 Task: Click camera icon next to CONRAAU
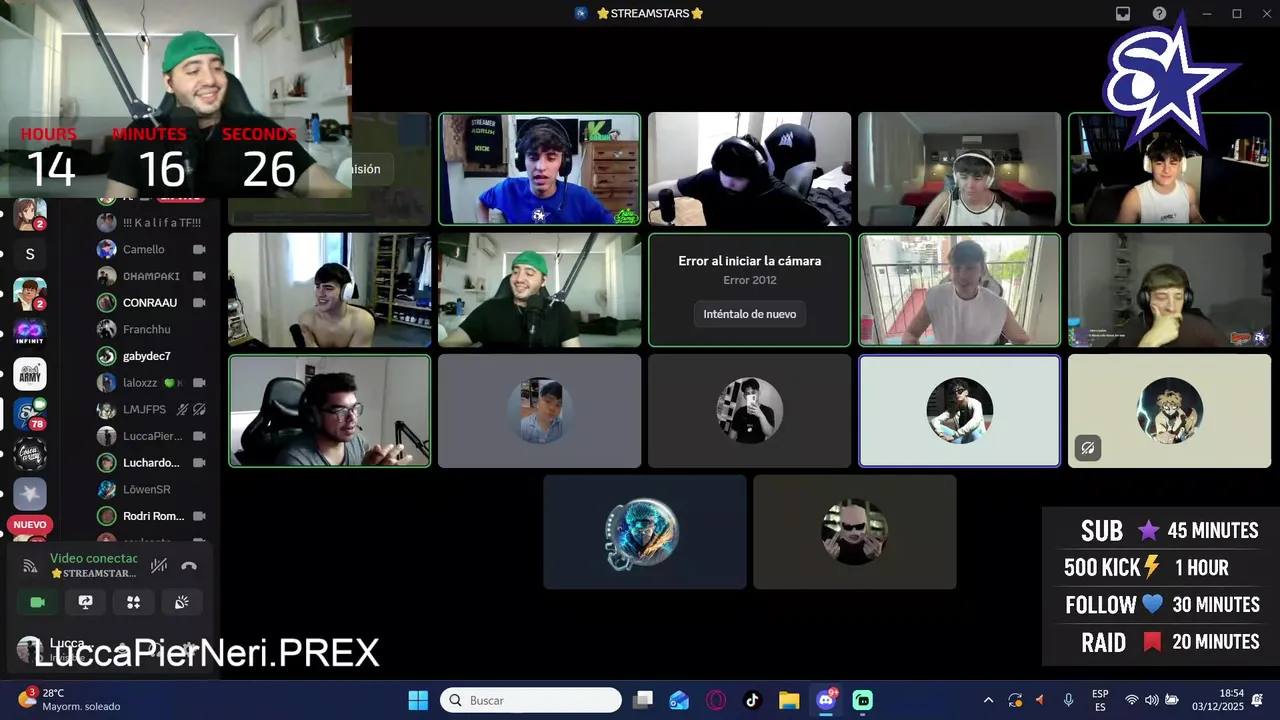coord(199,302)
